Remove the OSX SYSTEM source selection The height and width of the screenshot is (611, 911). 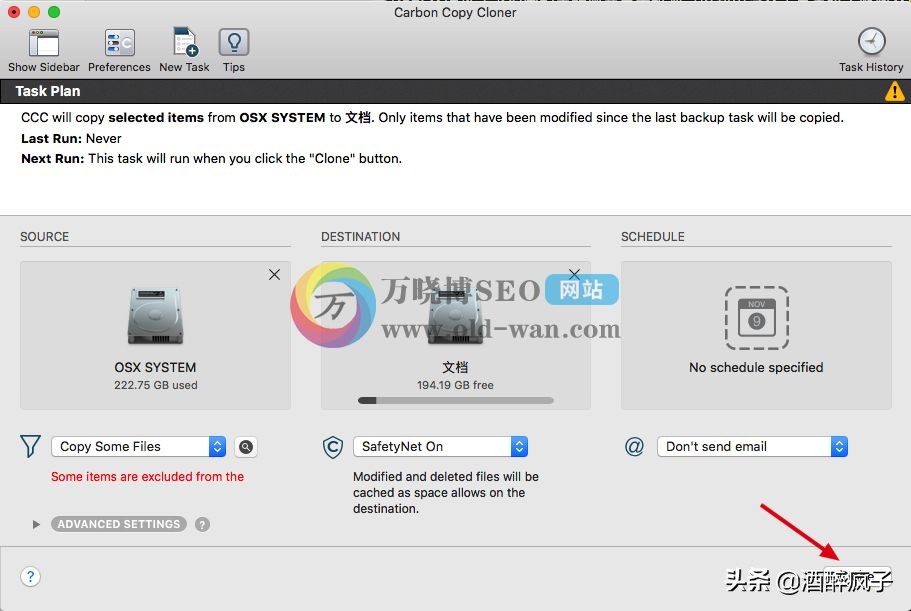pos(274,275)
